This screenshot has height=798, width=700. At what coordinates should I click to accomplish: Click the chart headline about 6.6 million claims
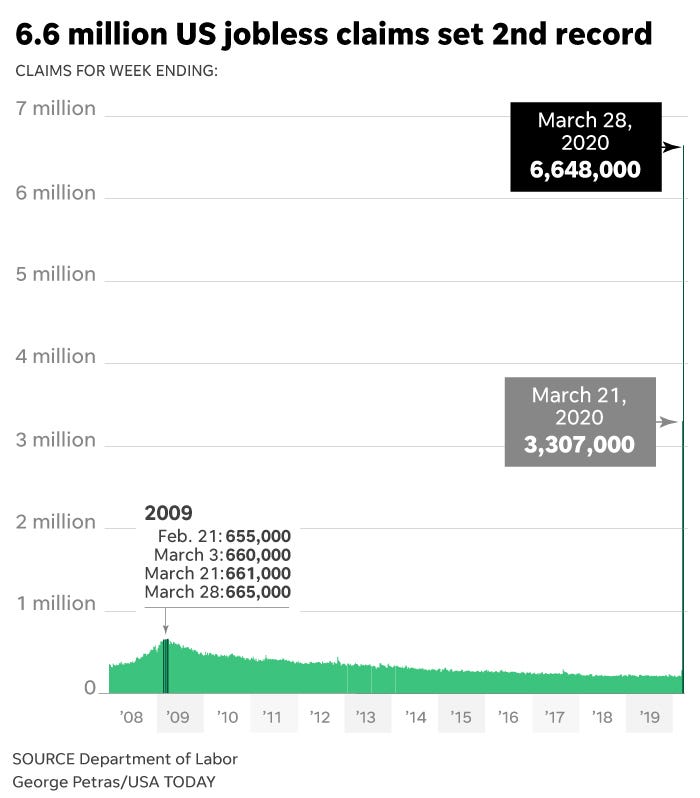click(x=333, y=34)
